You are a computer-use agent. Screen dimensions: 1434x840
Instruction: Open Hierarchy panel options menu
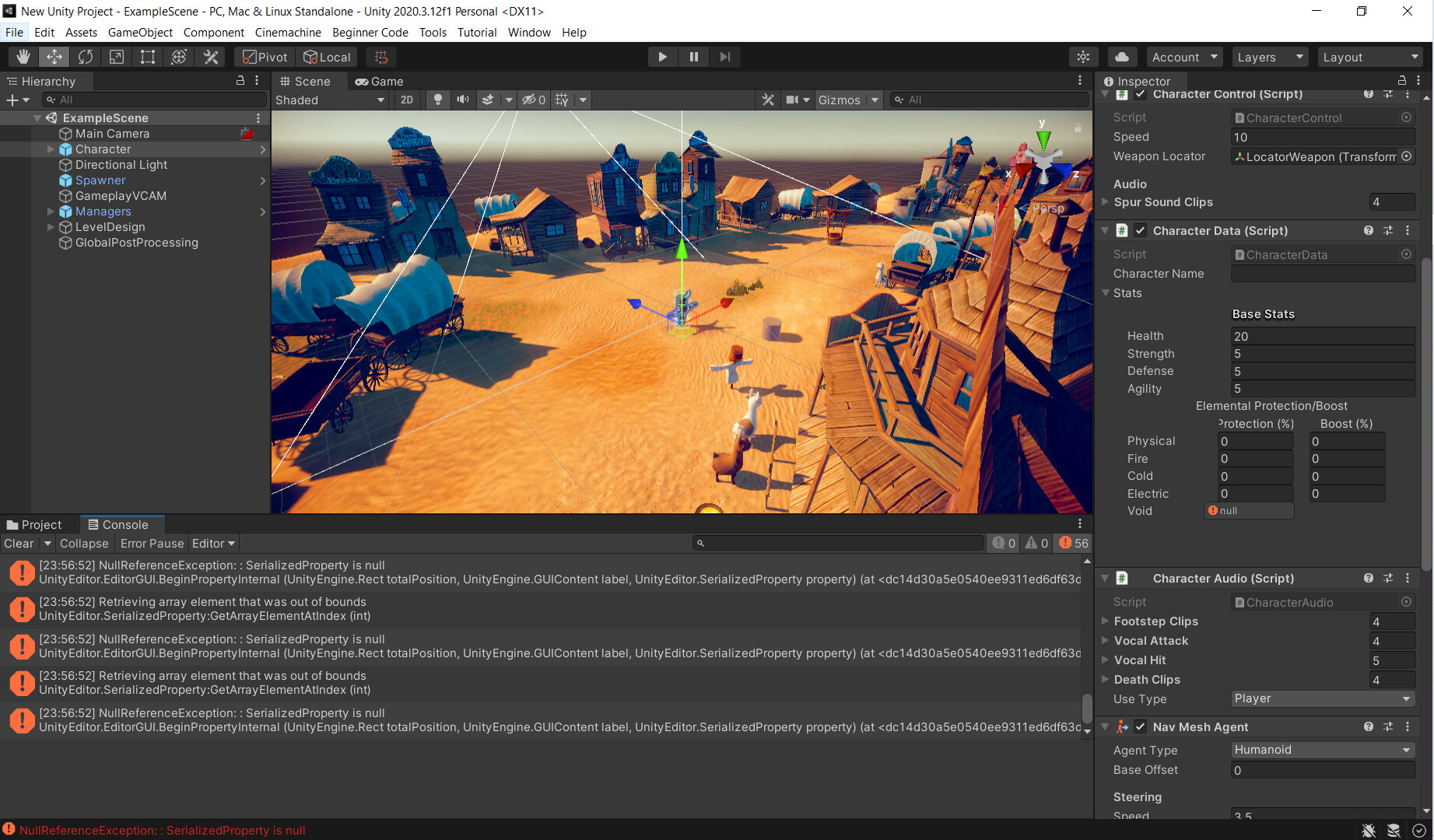tap(257, 80)
